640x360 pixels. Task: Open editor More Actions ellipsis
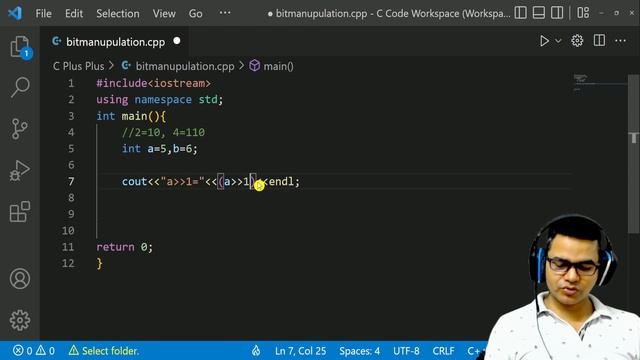click(x=620, y=40)
